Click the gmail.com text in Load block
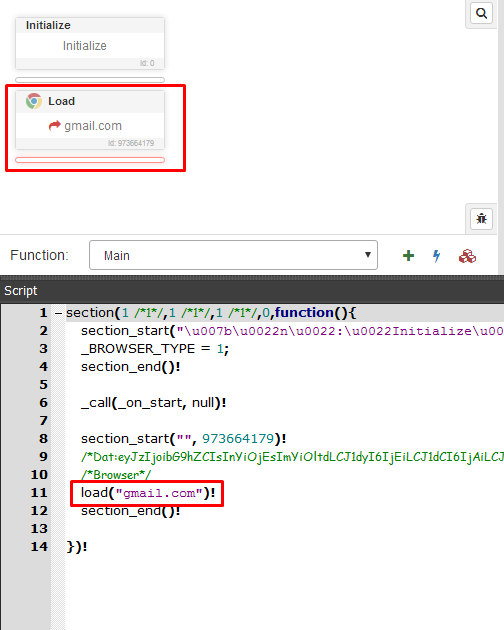The height and width of the screenshot is (630, 504). pyautogui.click(x=93, y=126)
